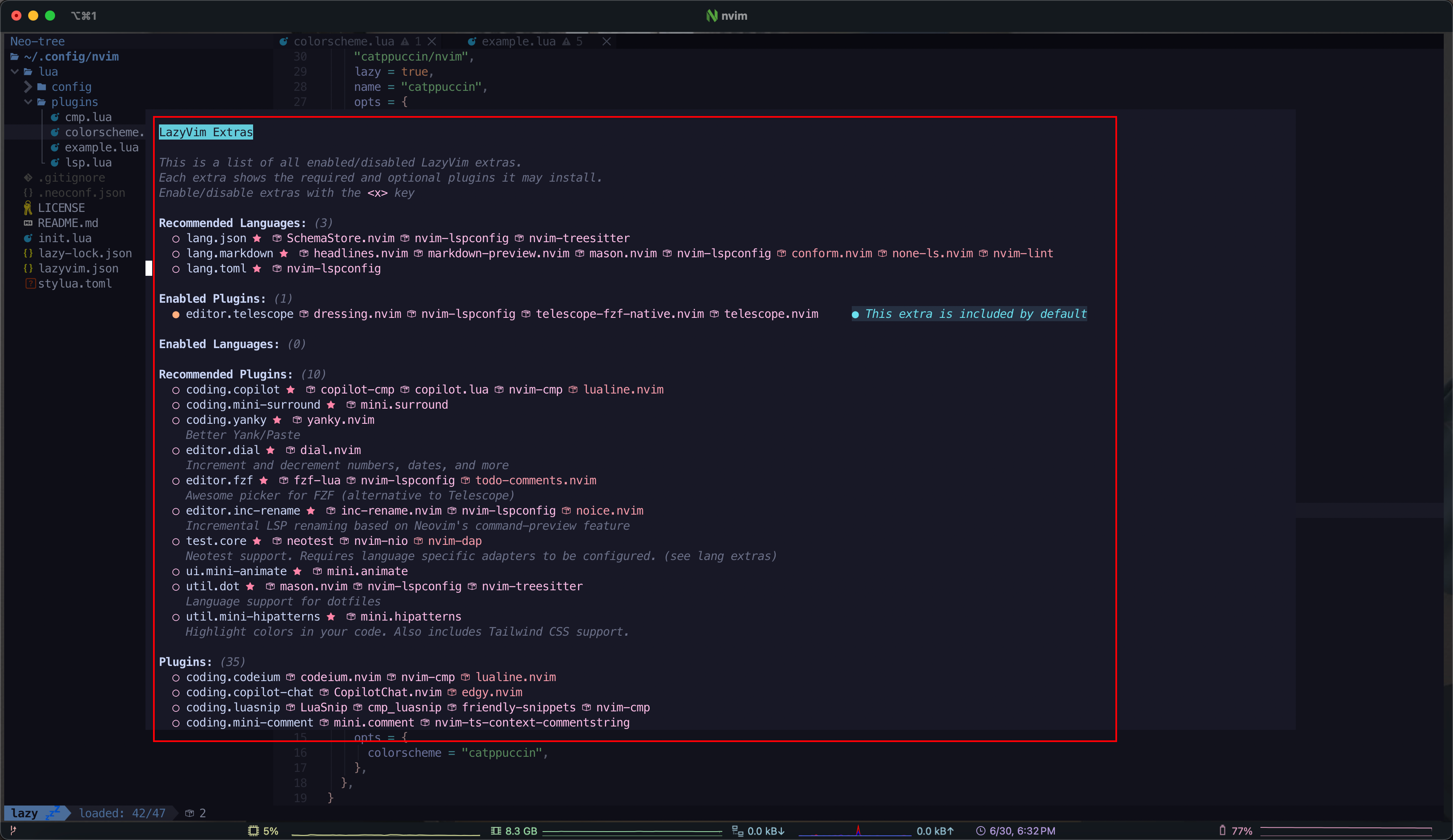The height and width of the screenshot is (840, 1453).
Task: Open init.lua in the file tree
Action: (65, 238)
